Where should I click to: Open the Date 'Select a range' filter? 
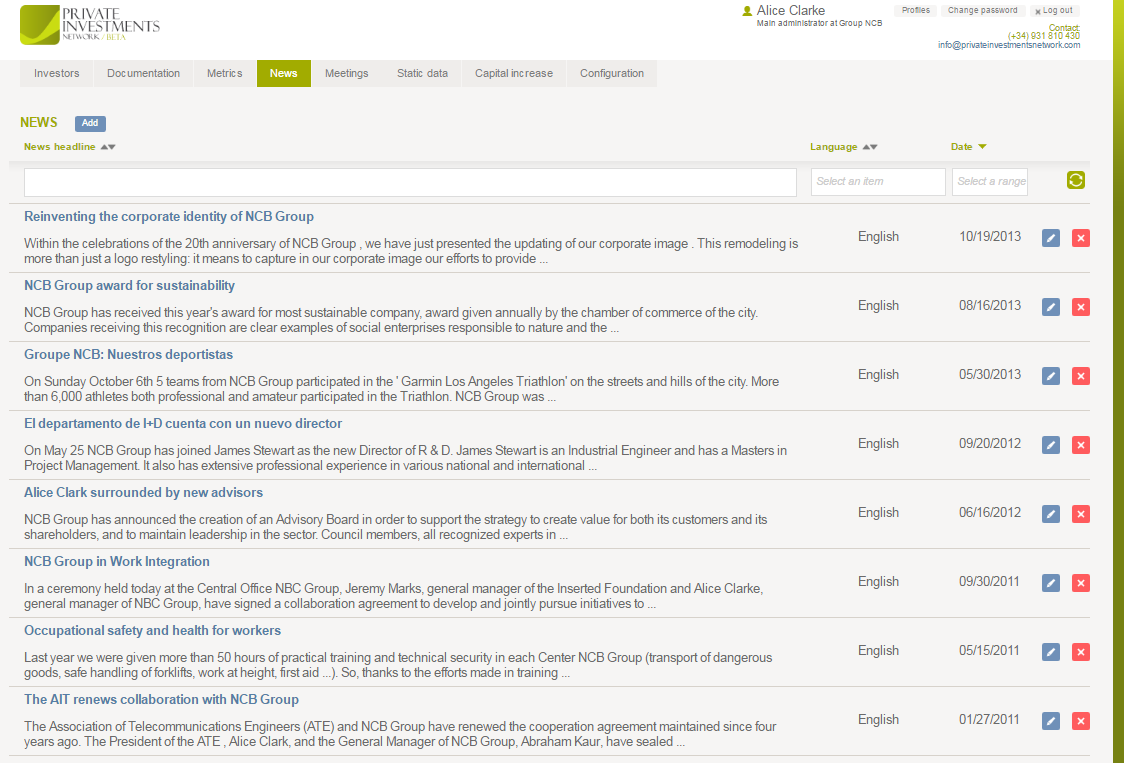989,182
